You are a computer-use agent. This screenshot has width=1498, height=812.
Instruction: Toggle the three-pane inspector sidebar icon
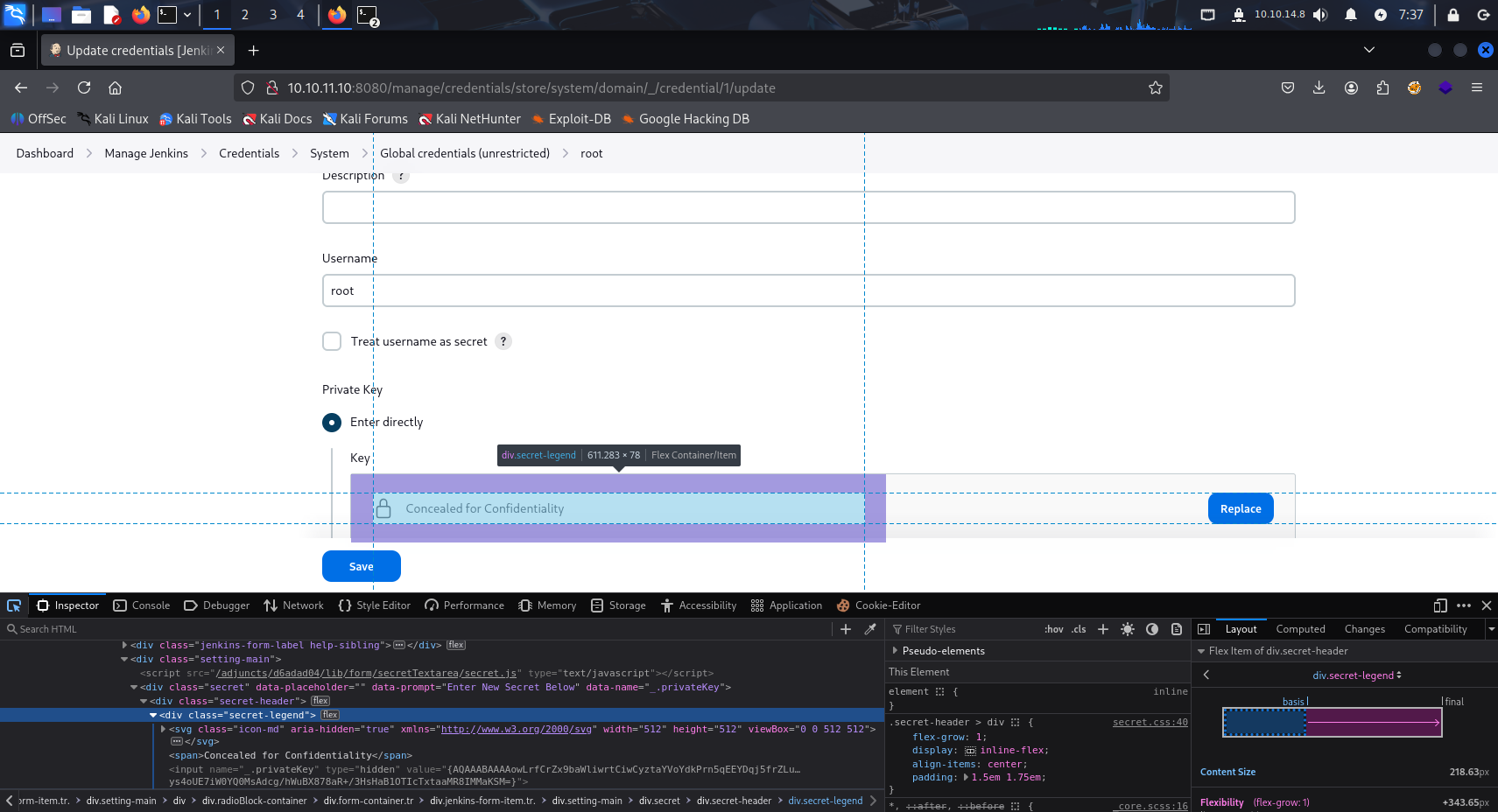click(x=1204, y=629)
